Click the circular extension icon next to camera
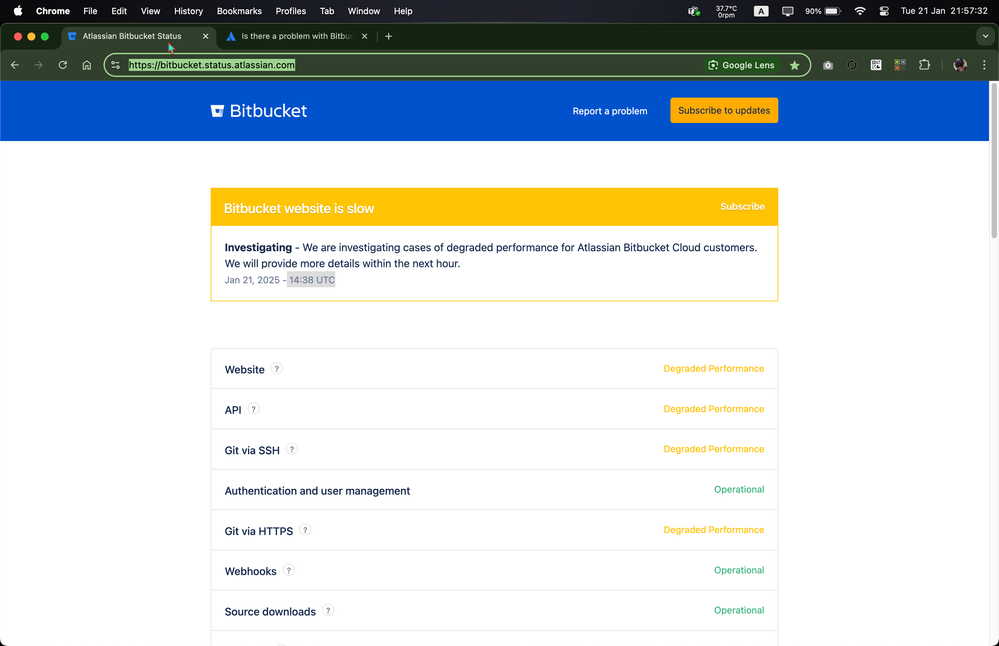Viewport: 999px width, 646px height. coord(852,65)
